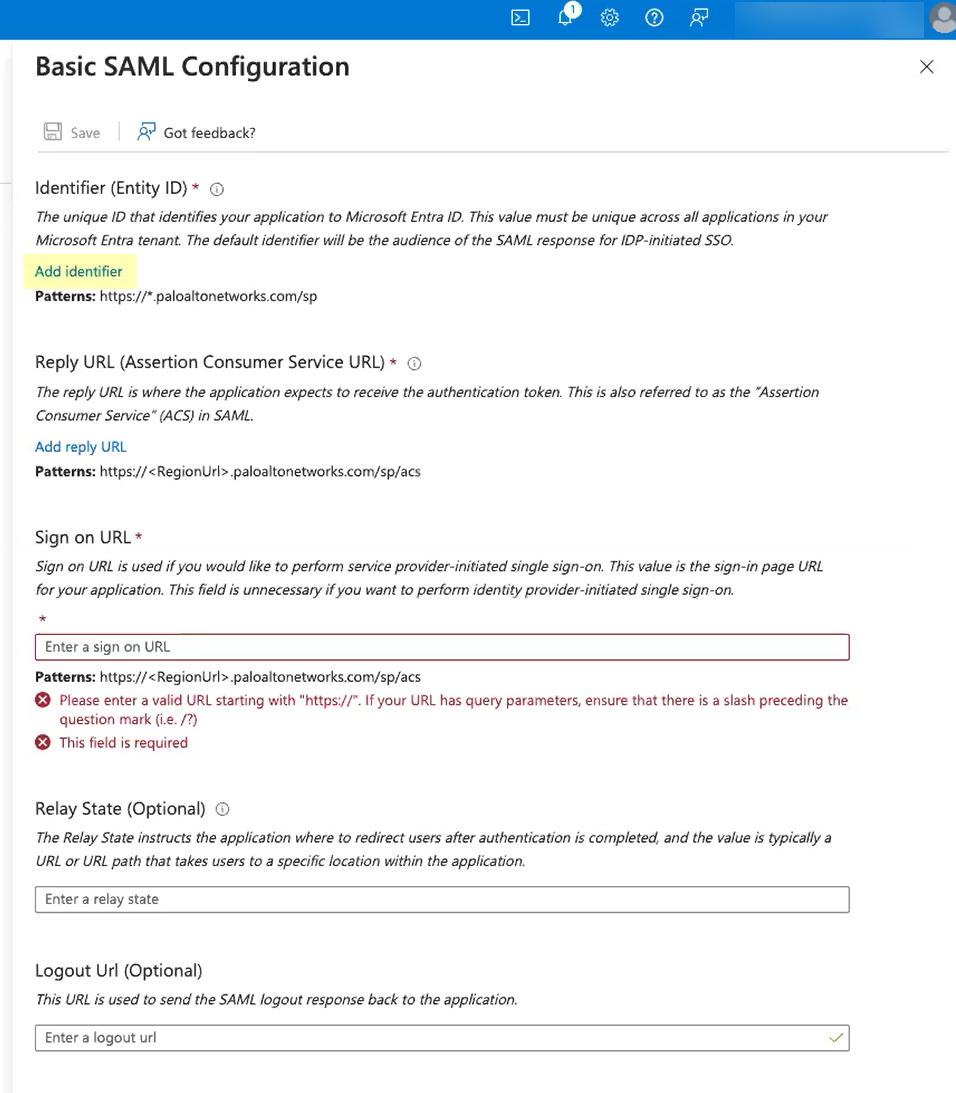This screenshot has height=1093, width=956.
Task: Click the Save disk icon
Action: tap(53, 132)
